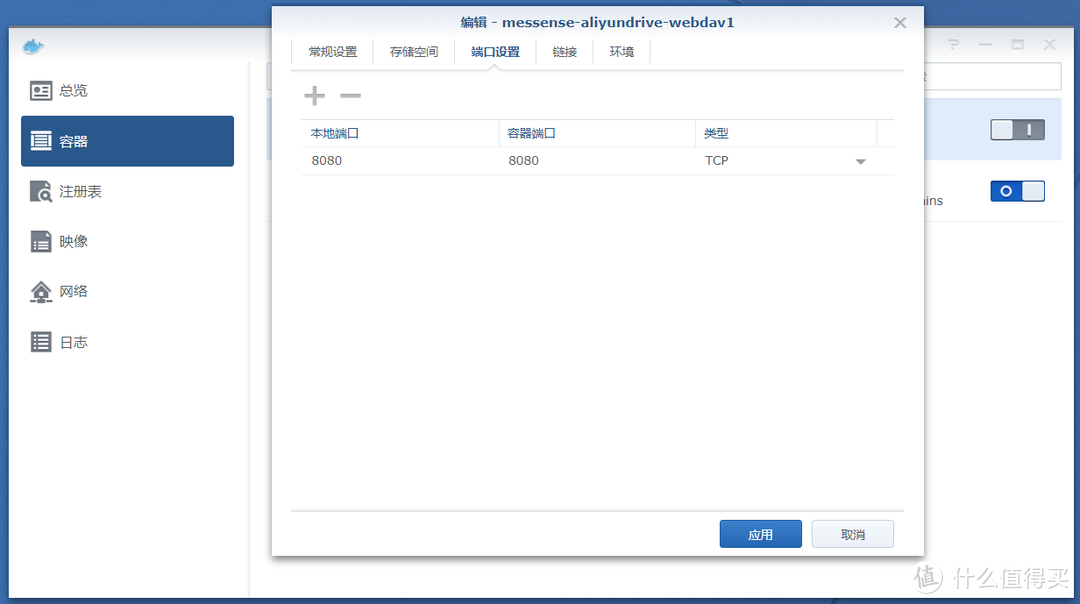The image size is (1080, 604).
Task: Toggle the second container blue power switch
Action: (1017, 191)
